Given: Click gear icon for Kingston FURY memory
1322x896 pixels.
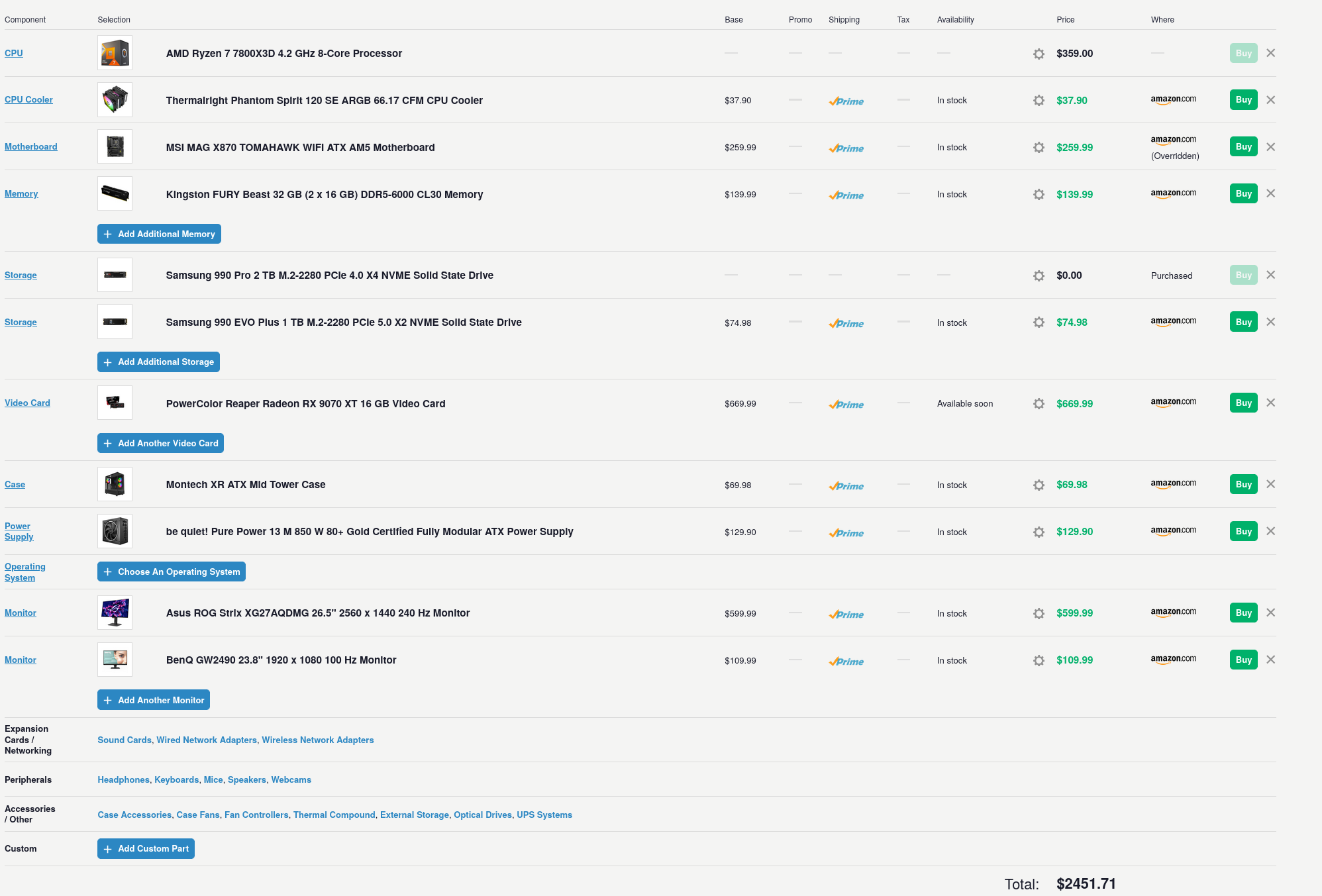Looking at the screenshot, I should [x=1039, y=195].
